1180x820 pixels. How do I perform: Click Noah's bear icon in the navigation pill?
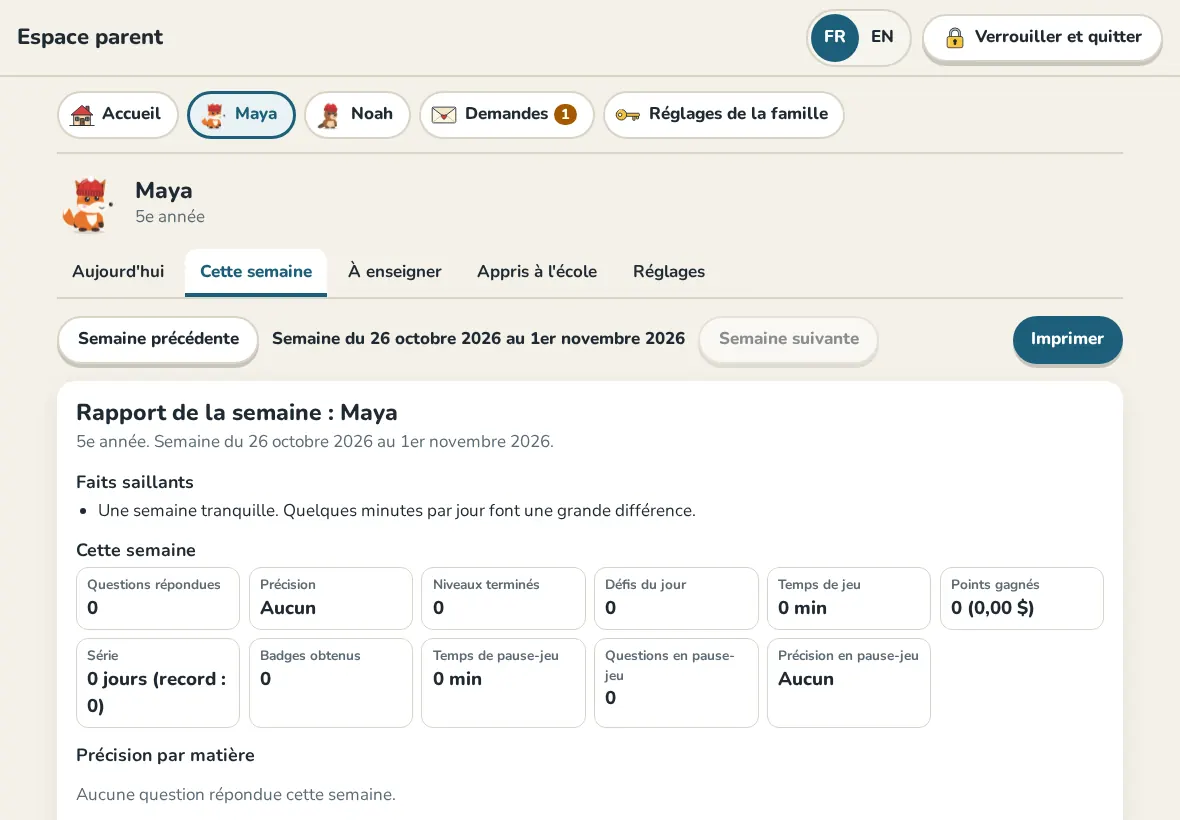[x=329, y=115]
